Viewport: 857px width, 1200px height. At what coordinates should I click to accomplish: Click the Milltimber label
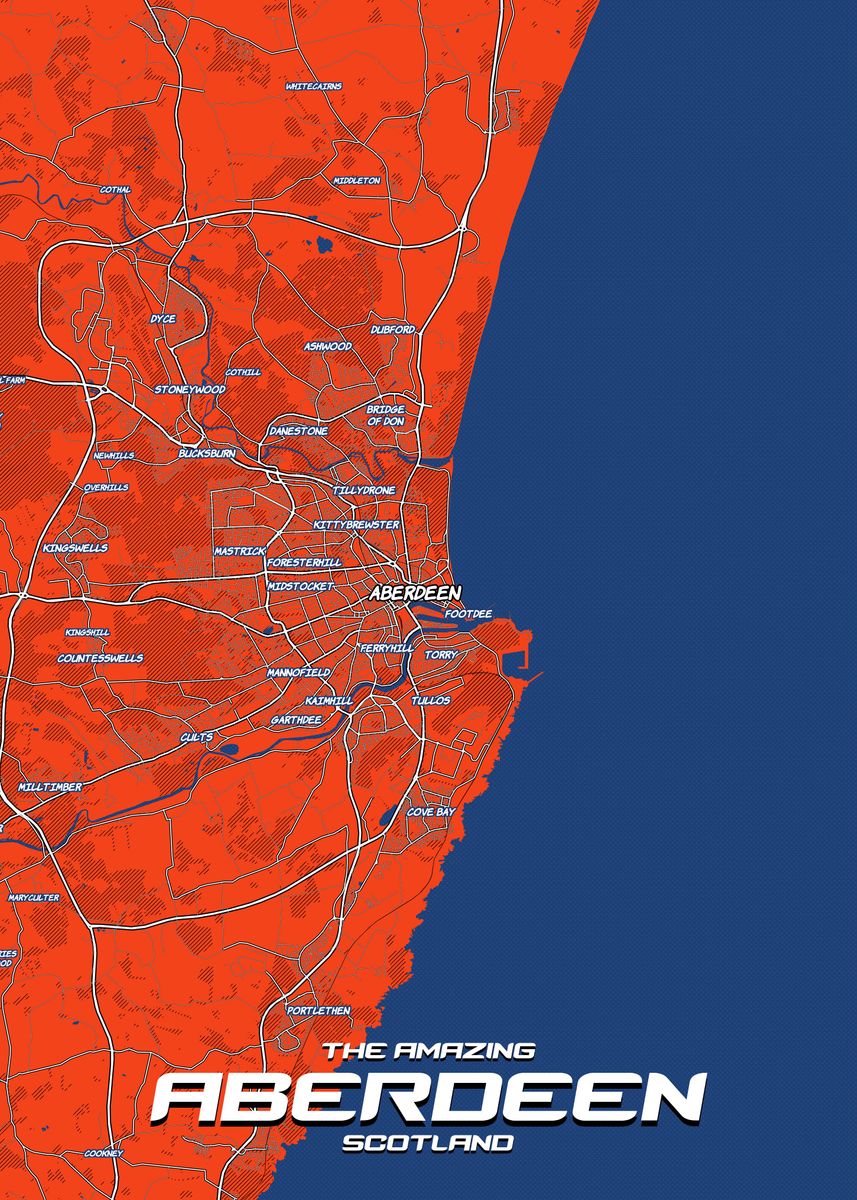pyautogui.click(x=50, y=787)
